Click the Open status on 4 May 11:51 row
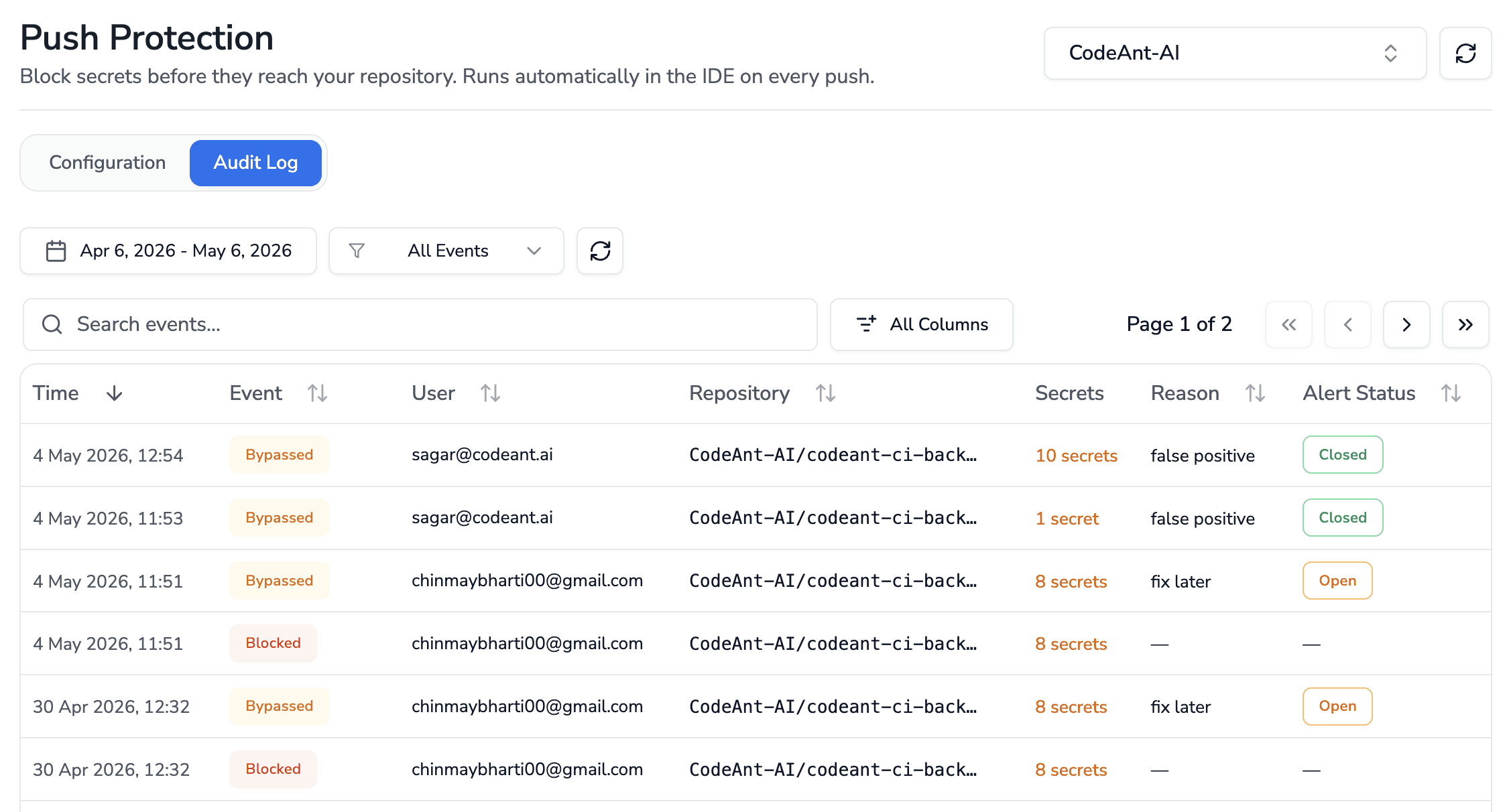The image size is (1507, 812). click(x=1337, y=581)
